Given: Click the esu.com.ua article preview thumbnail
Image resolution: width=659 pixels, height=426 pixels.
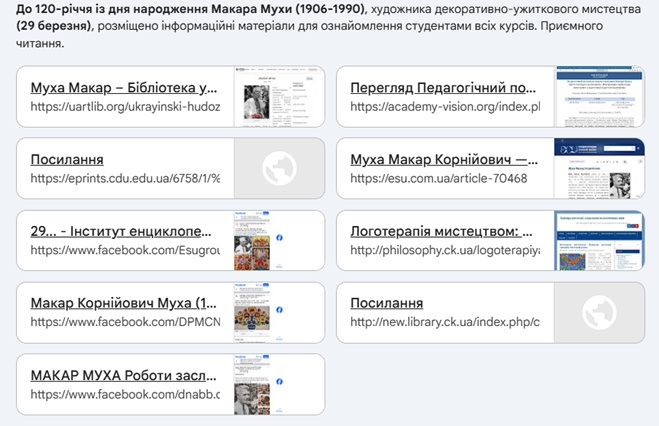Looking at the screenshot, I should point(599,169).
